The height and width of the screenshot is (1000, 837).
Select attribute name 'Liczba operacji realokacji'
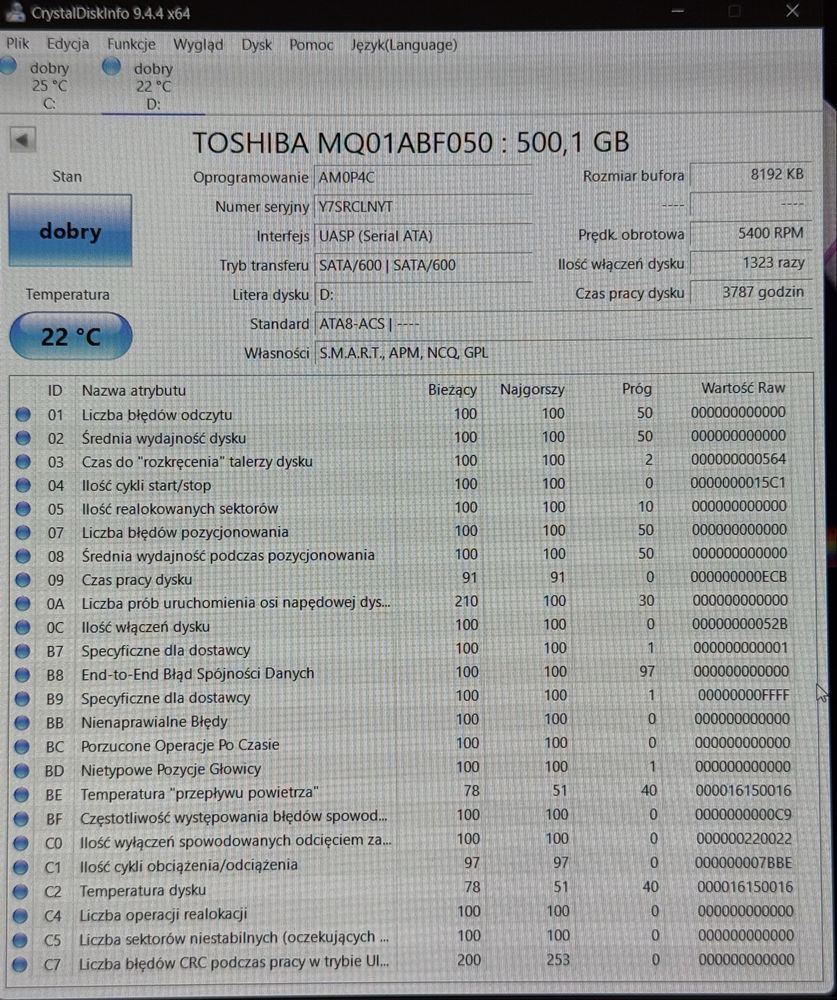point(163,915)
